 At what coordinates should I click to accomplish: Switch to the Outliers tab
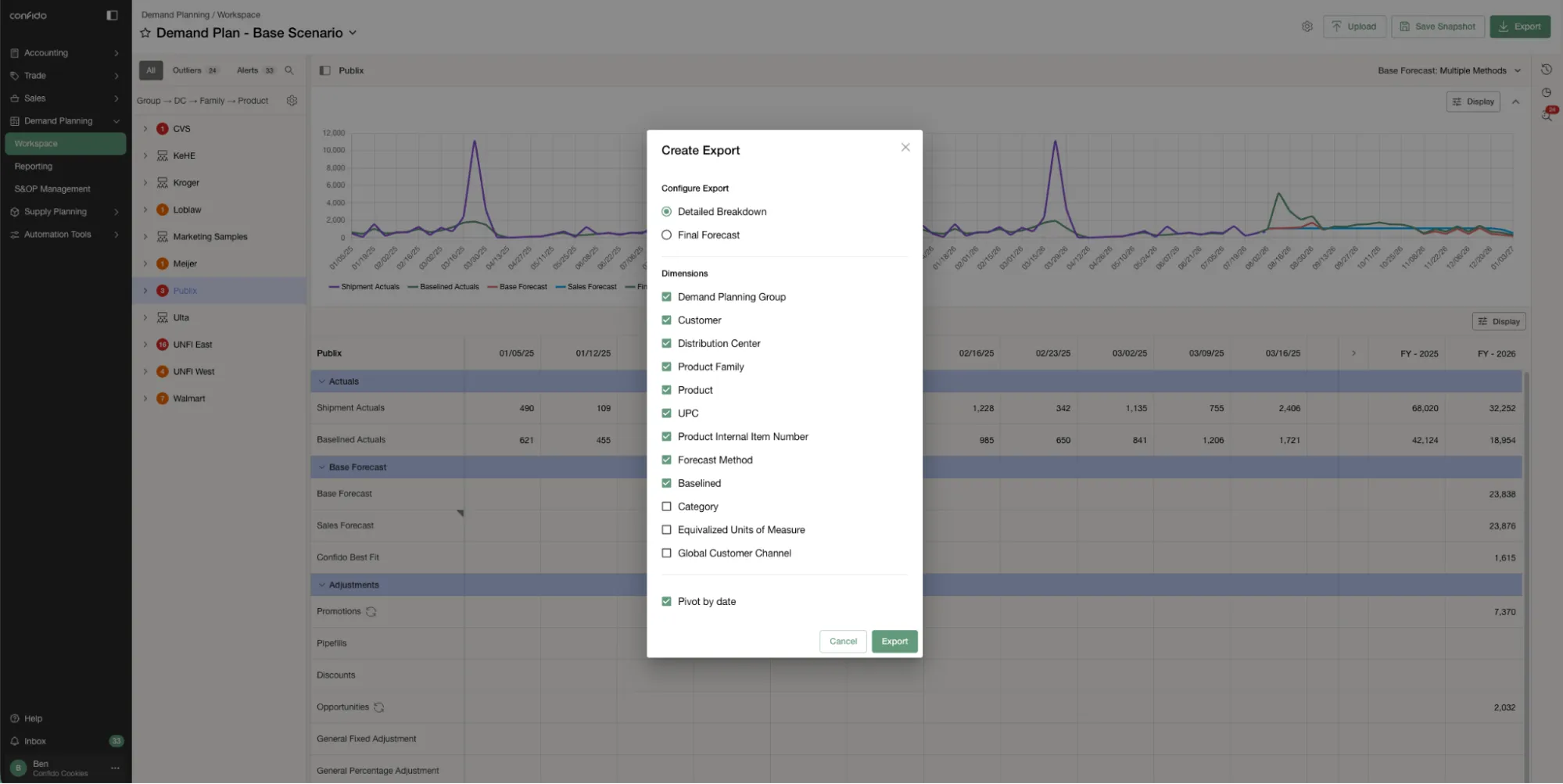pos(195,70)
